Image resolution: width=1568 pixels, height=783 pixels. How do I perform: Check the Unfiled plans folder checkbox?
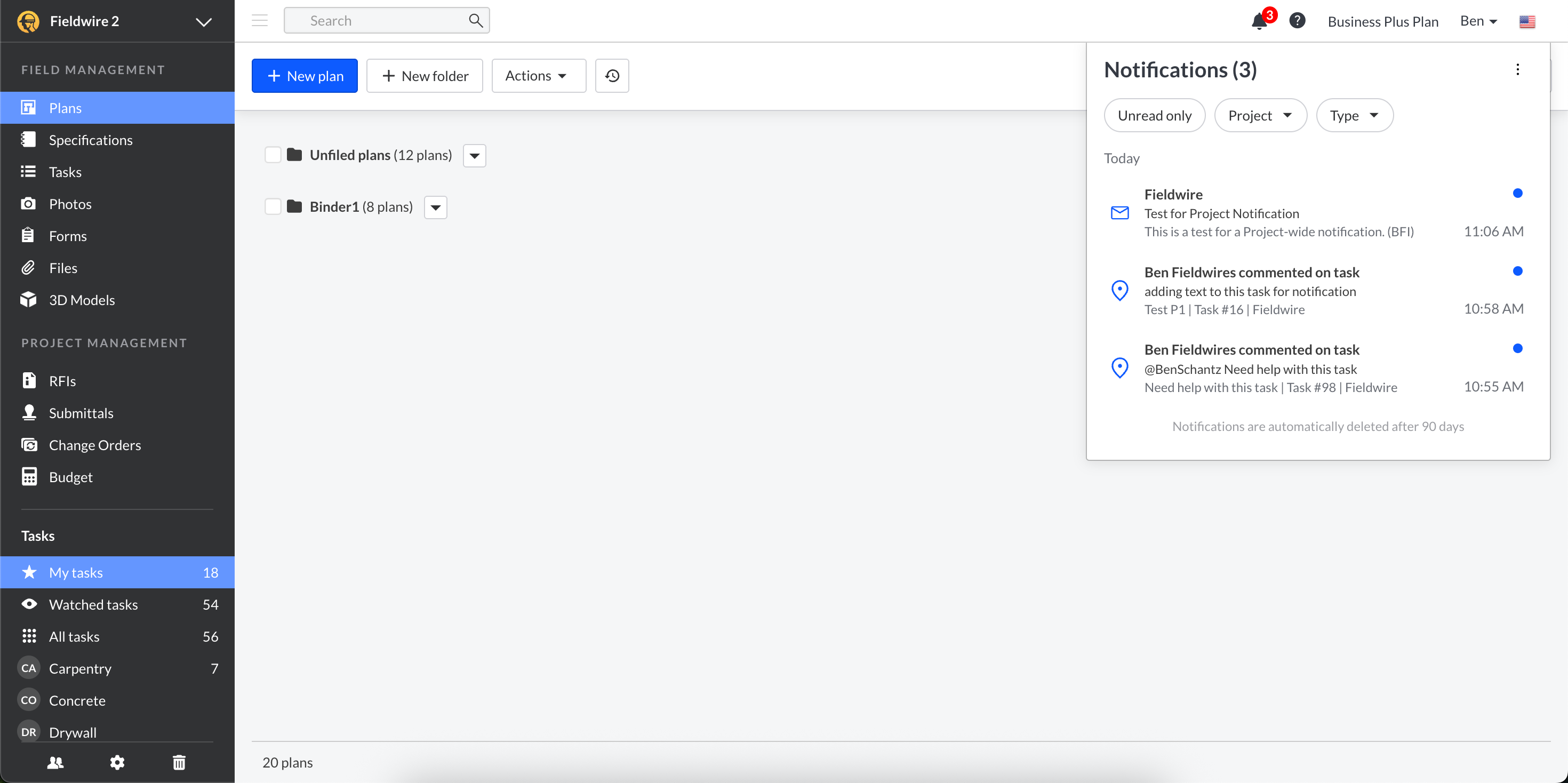(x=273, y=155)
